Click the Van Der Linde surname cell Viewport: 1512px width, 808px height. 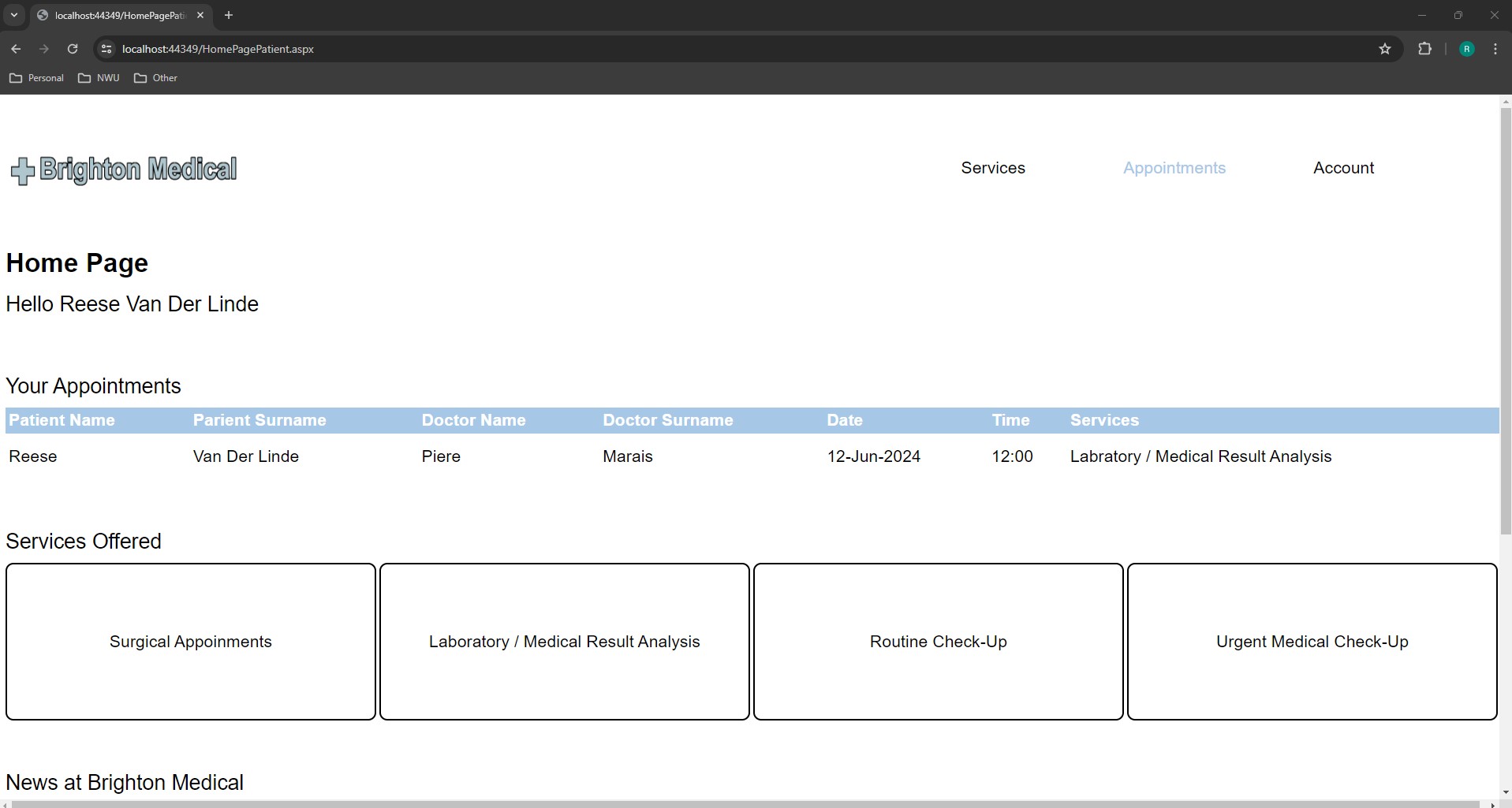point(246,456)
